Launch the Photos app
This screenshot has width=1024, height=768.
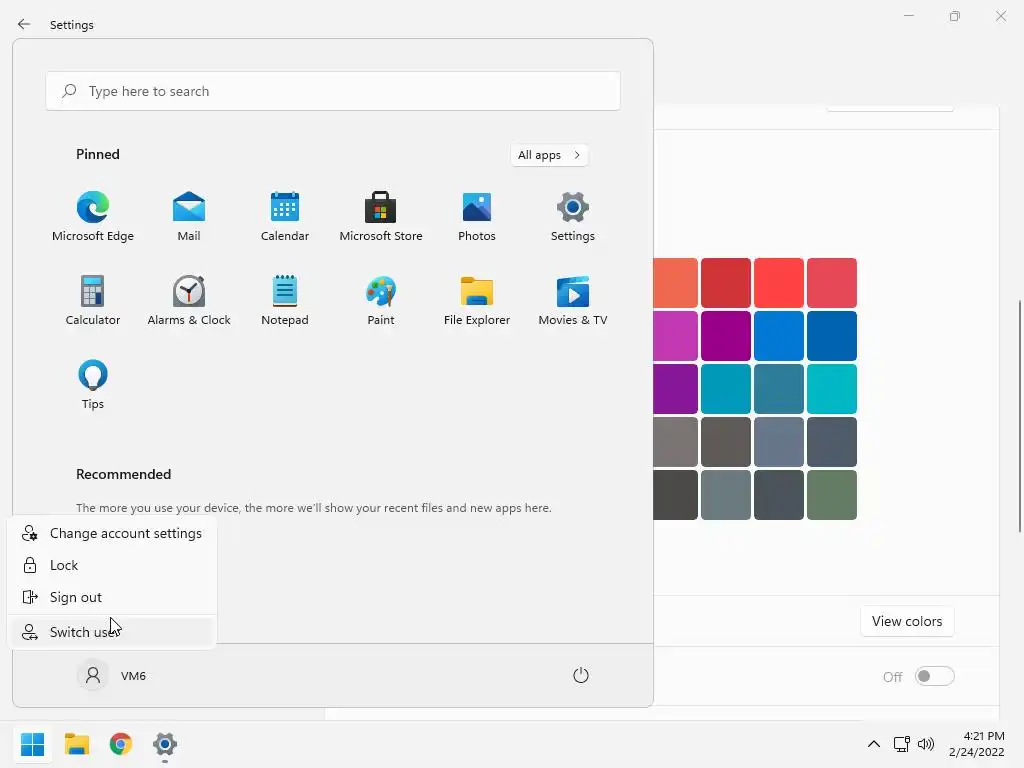477,216
